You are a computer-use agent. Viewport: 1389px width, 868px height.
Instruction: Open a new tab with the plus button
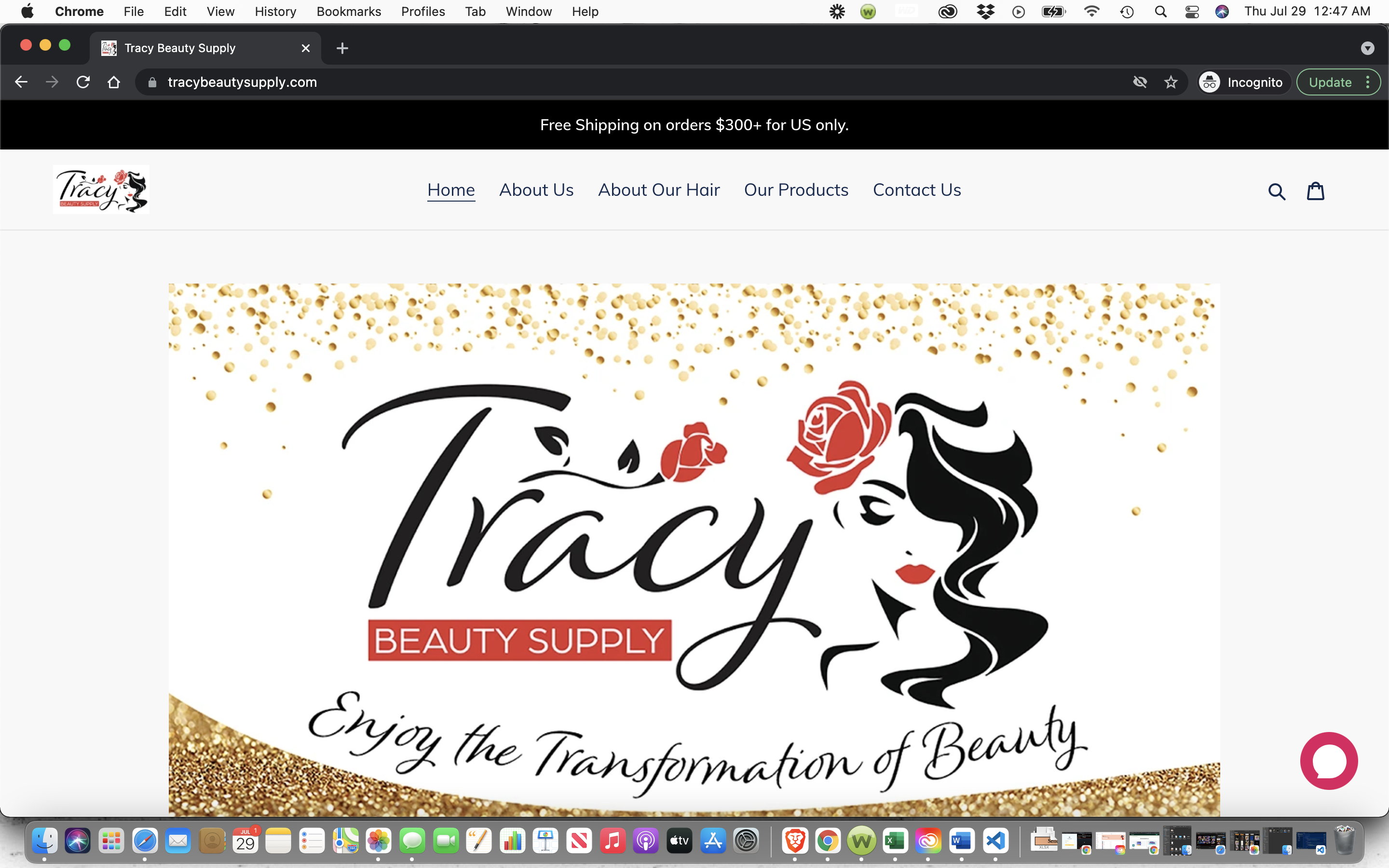tap(342, 48)
